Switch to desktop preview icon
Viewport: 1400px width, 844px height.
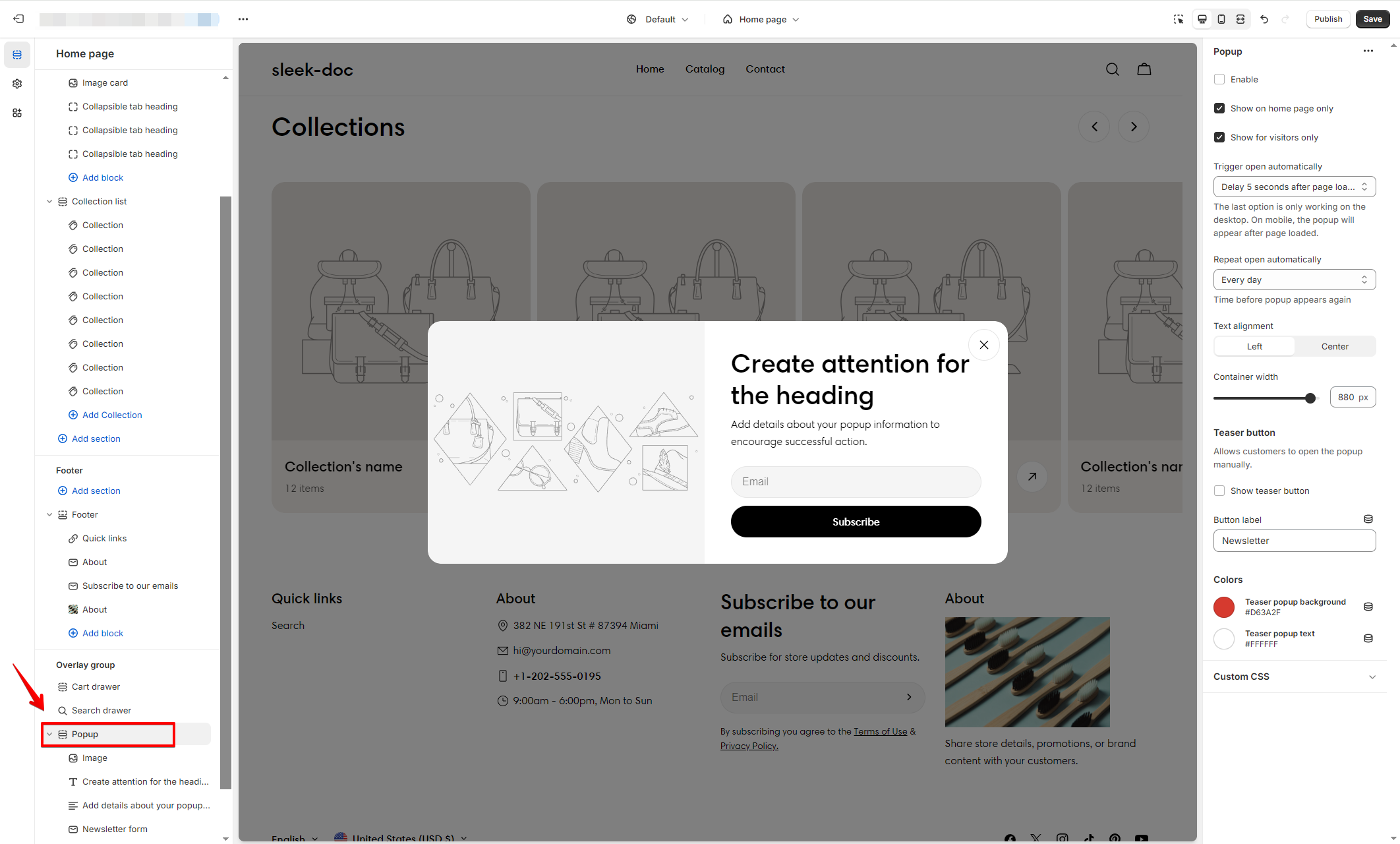coord(1202,19)
